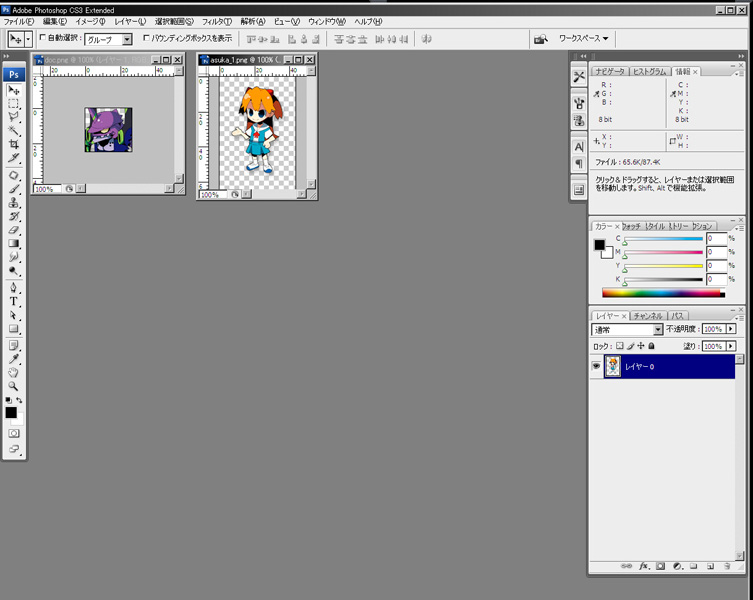The height and width of the screenshot is (600, 753).
Task: Select the Hand tool
Action: pos(13,372)
